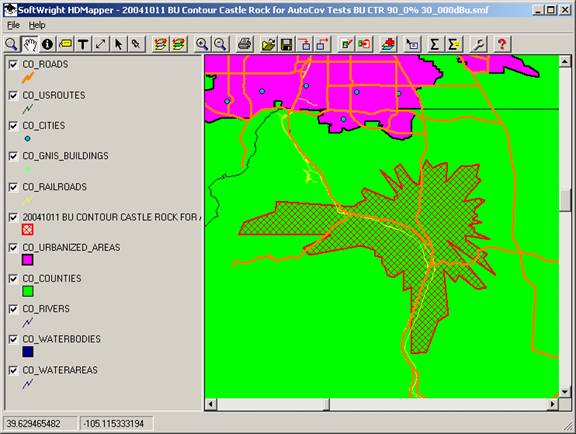Choose the text T label tool

coord(83,44)
